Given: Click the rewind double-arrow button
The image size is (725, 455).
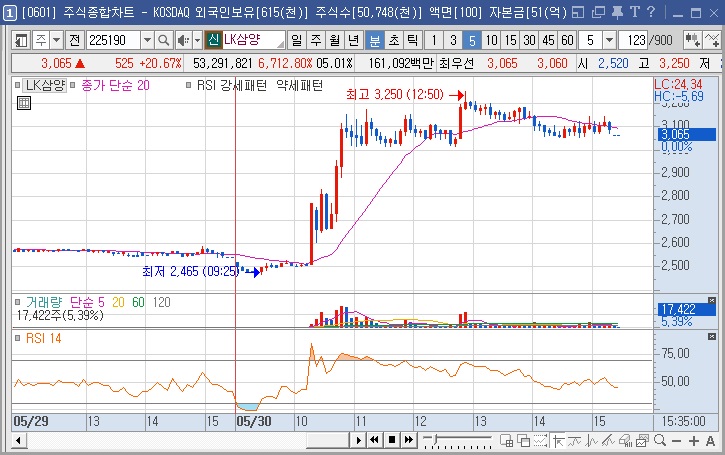Looking at the screenshot, I should coord(375,440).
